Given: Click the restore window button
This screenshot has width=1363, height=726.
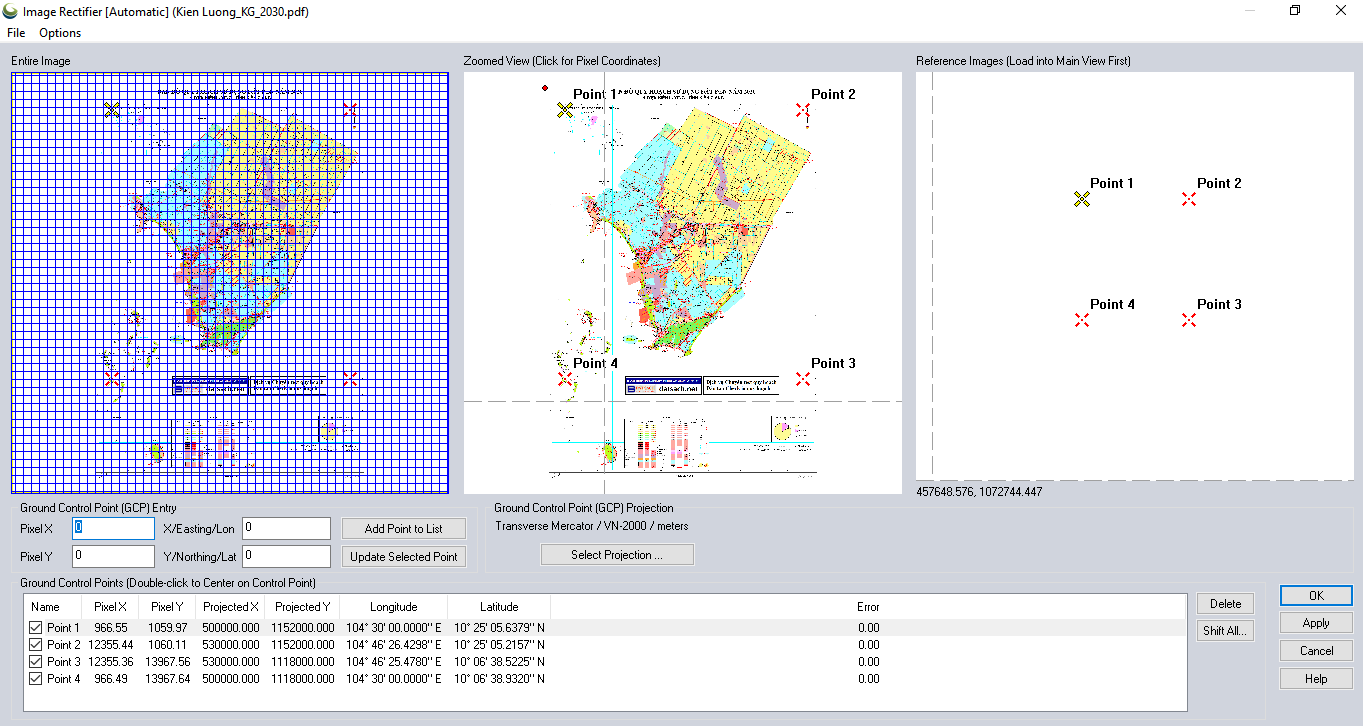Looking at the screenshot, I should tap(1295, 10).
